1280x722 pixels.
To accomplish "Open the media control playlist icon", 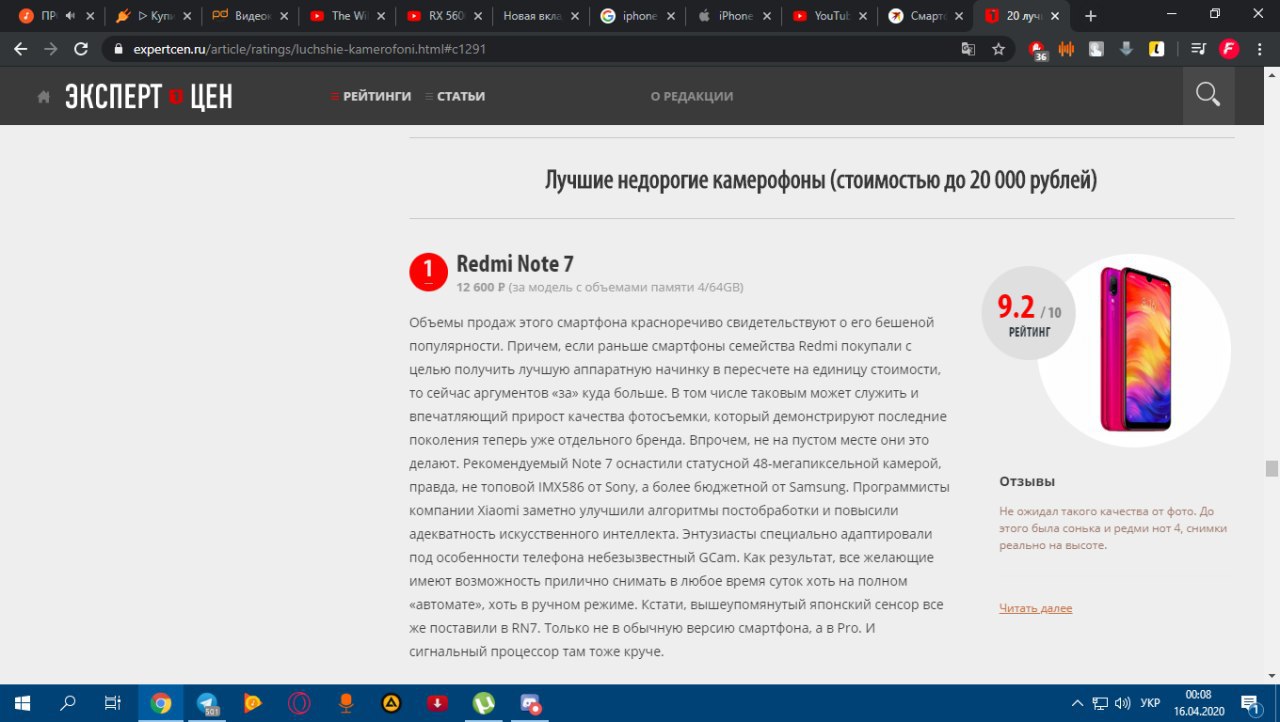I will click(x=1199, y=49).
